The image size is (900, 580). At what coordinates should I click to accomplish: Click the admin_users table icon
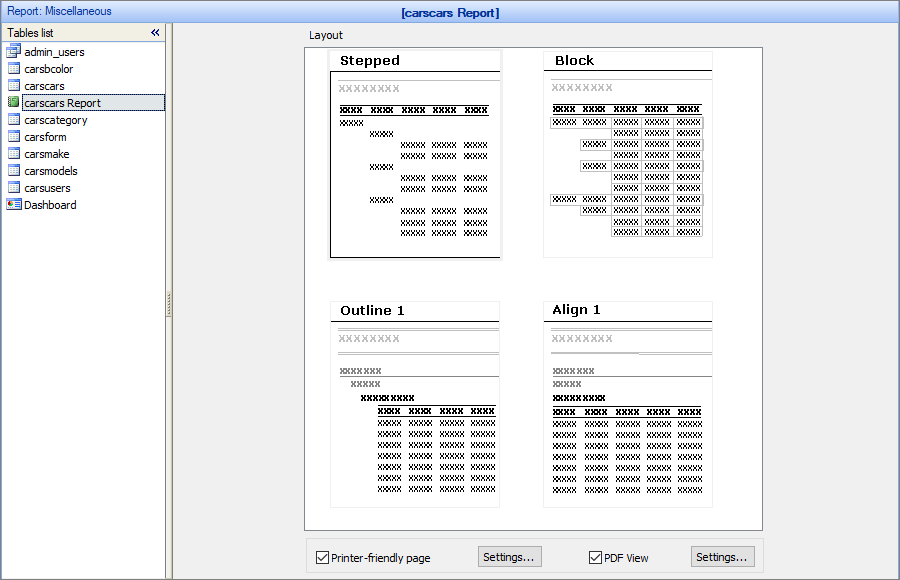pyautogui.click(x=14, y=52)
